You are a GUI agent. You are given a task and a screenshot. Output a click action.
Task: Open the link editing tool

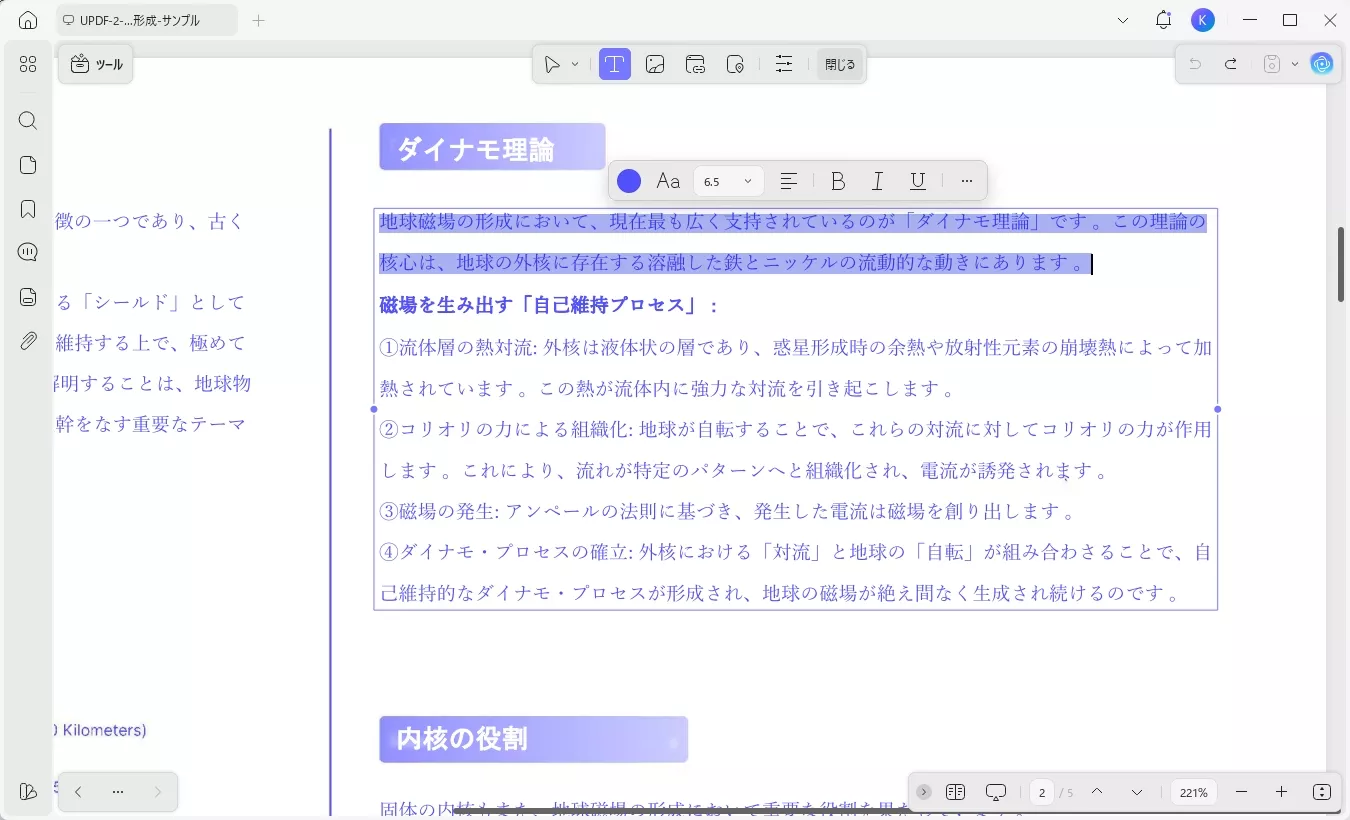click(695, 63)
